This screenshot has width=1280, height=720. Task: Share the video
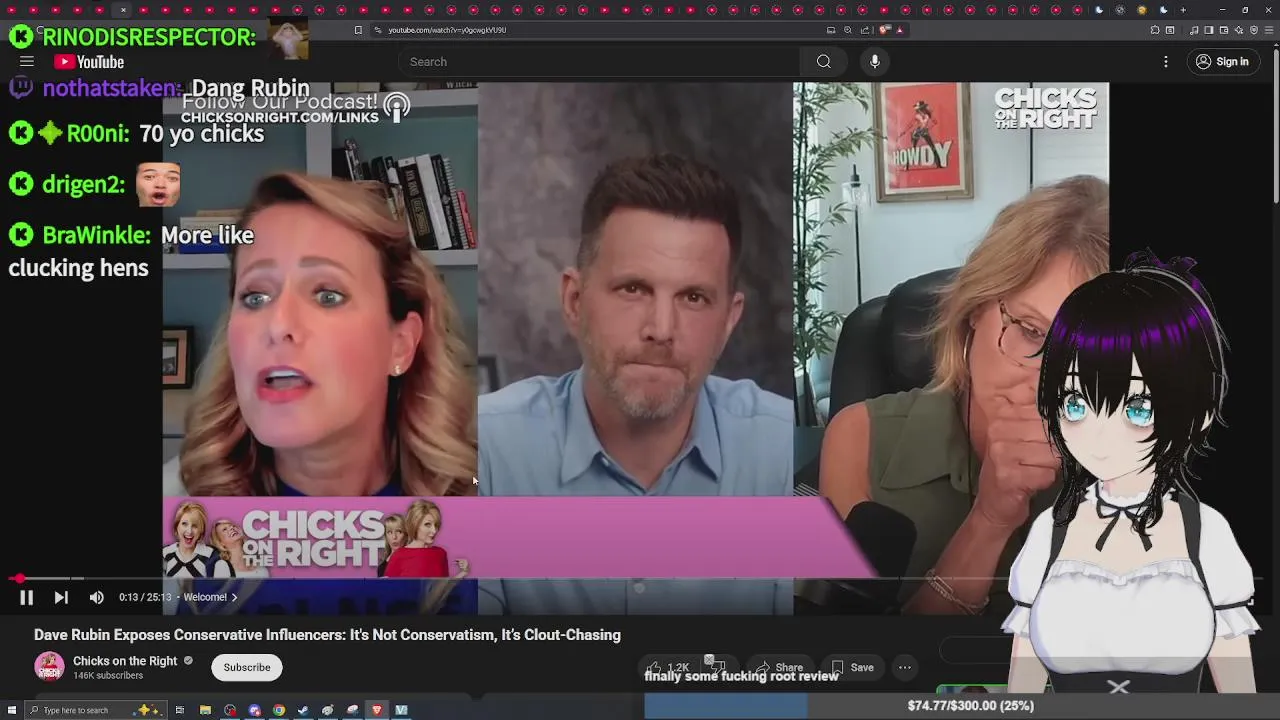click(780, 667)
